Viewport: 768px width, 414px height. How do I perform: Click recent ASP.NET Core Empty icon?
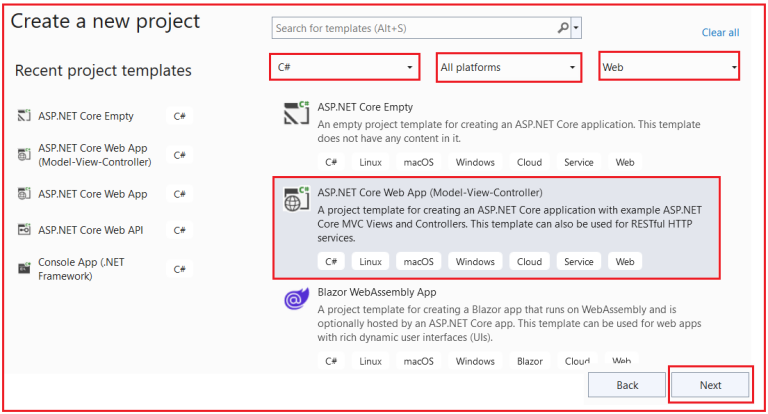point(24,116)
